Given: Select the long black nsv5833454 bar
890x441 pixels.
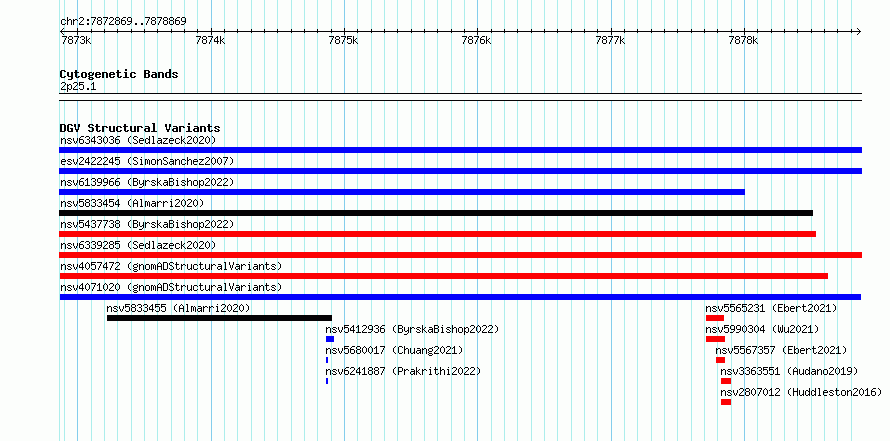Looking at the screenshot, I should coord(436,213).
